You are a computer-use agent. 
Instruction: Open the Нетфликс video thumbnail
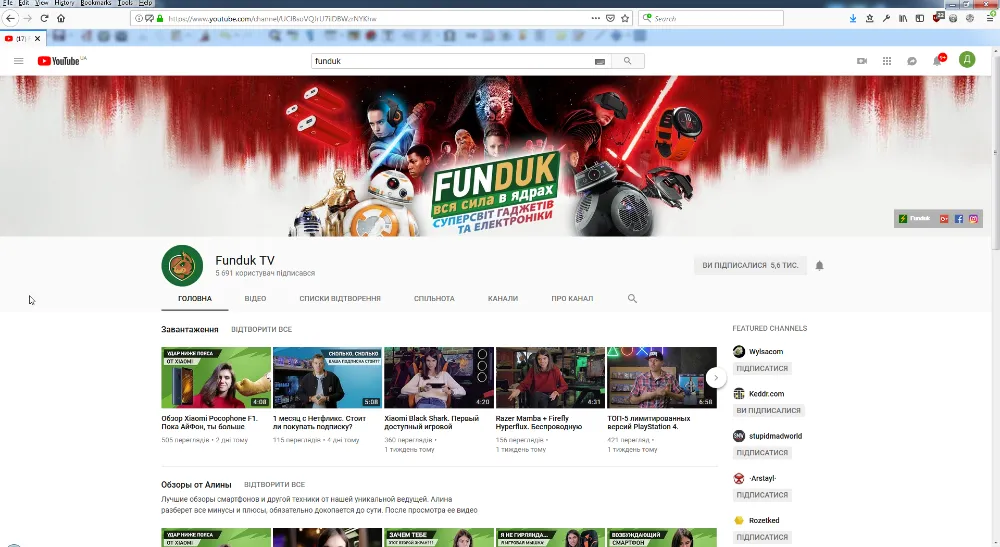[x=327, y=377]
